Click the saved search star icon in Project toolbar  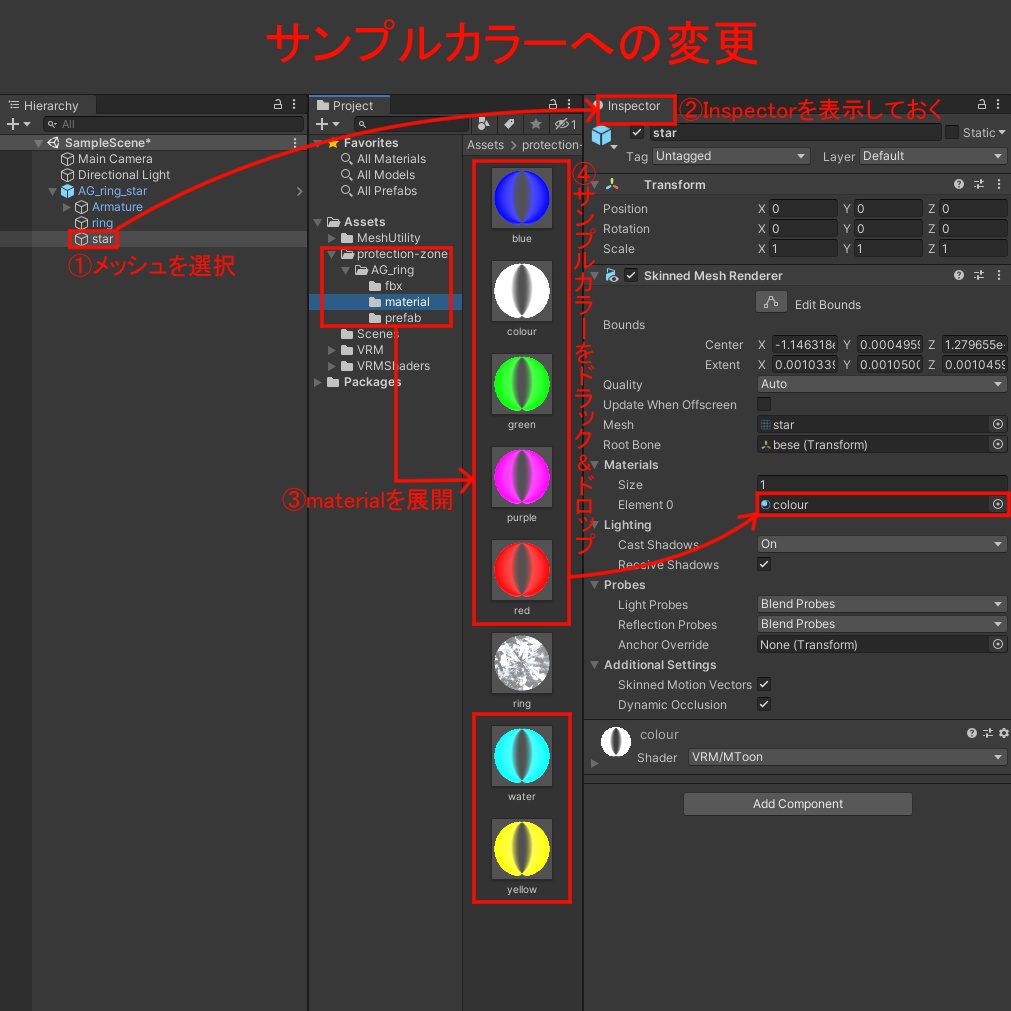coord(535,123)
